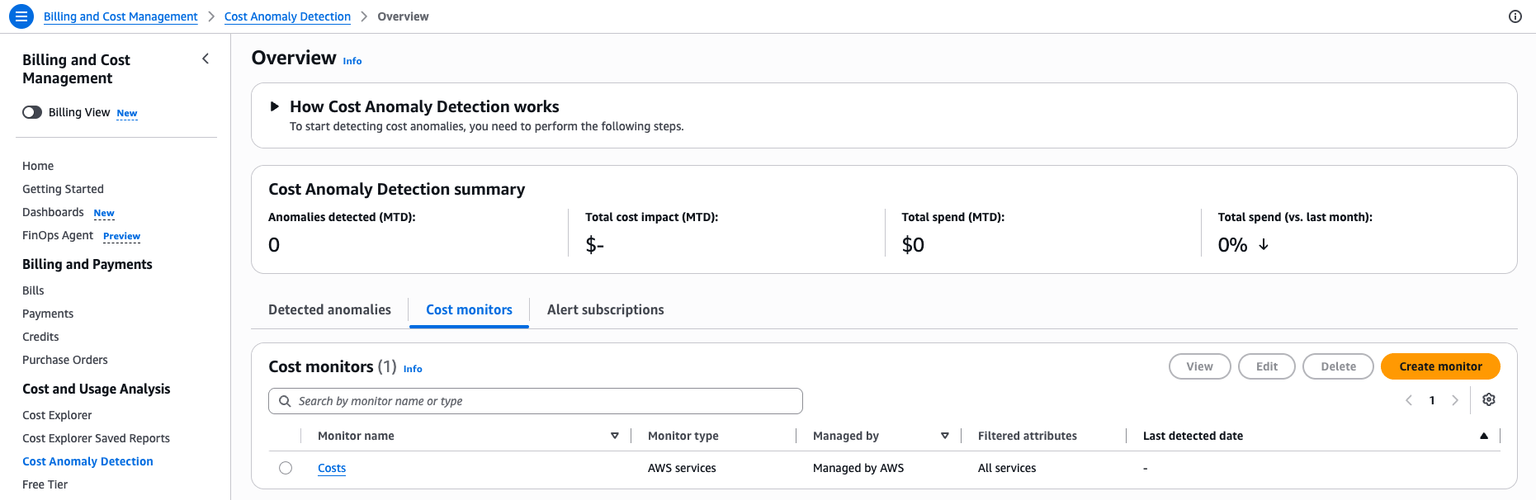
Task: Open Purchase Orders in sidebar
Action: click(65, 359)
